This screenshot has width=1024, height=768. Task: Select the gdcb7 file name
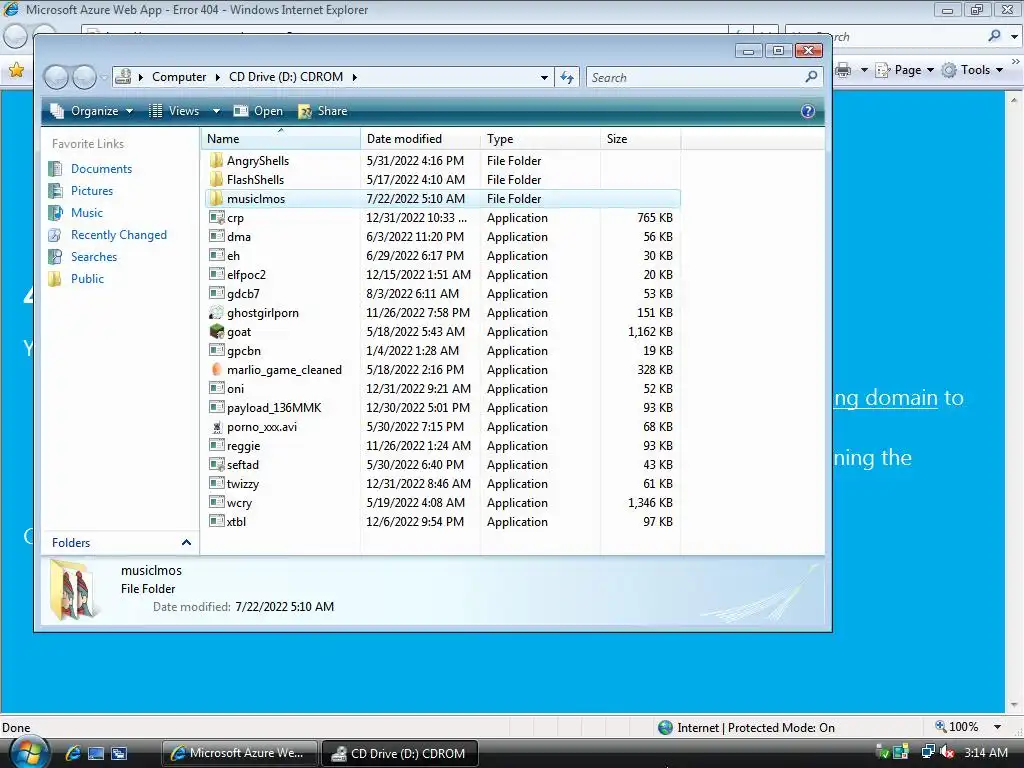(243, 294)
